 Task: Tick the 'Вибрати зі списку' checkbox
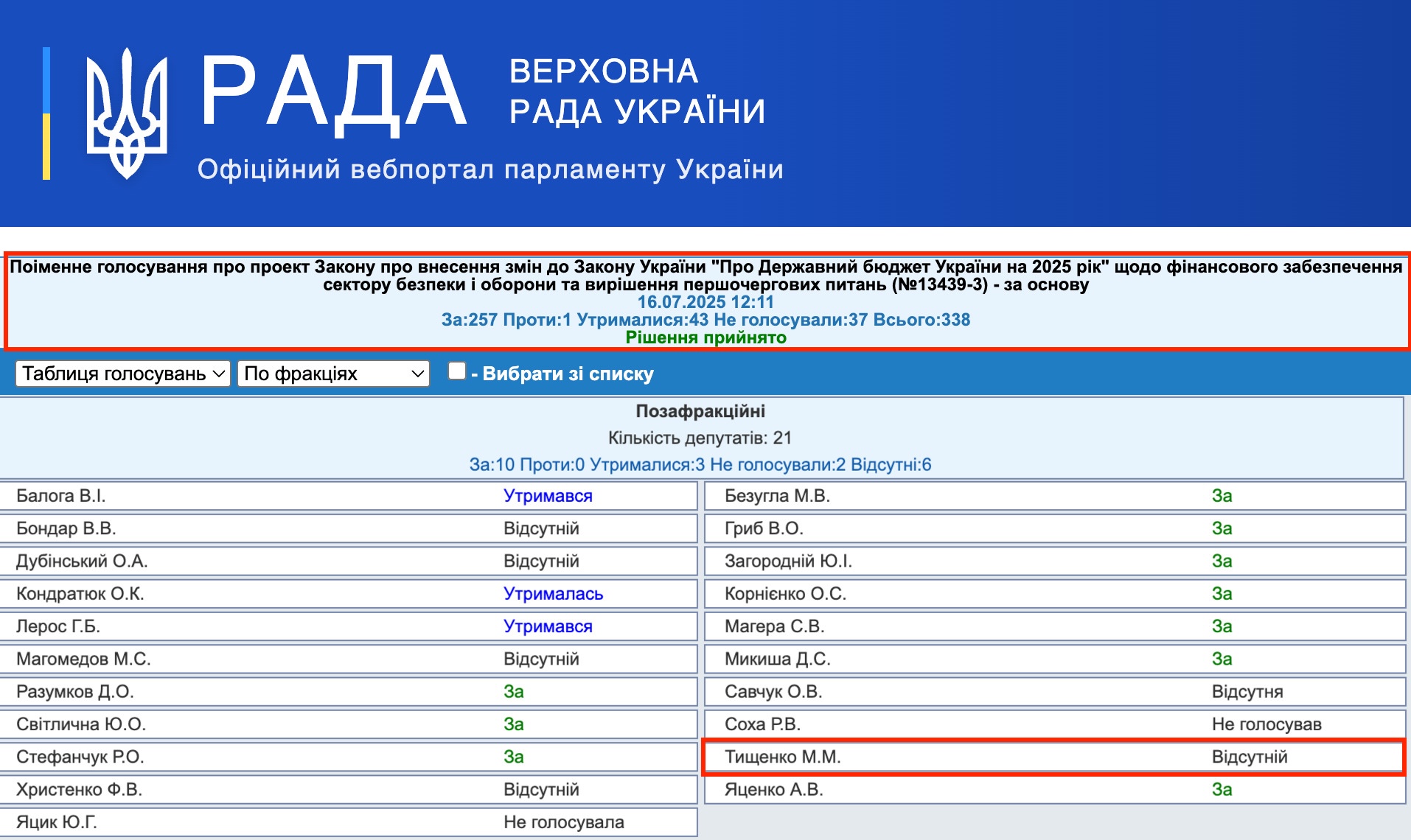pos(457,371)
